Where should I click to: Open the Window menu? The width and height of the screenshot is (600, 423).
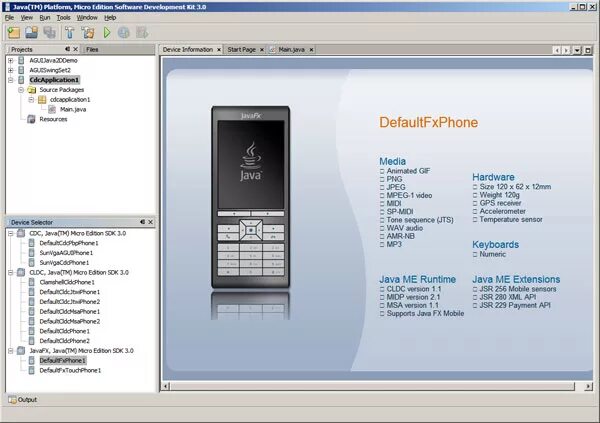[87, 18]
